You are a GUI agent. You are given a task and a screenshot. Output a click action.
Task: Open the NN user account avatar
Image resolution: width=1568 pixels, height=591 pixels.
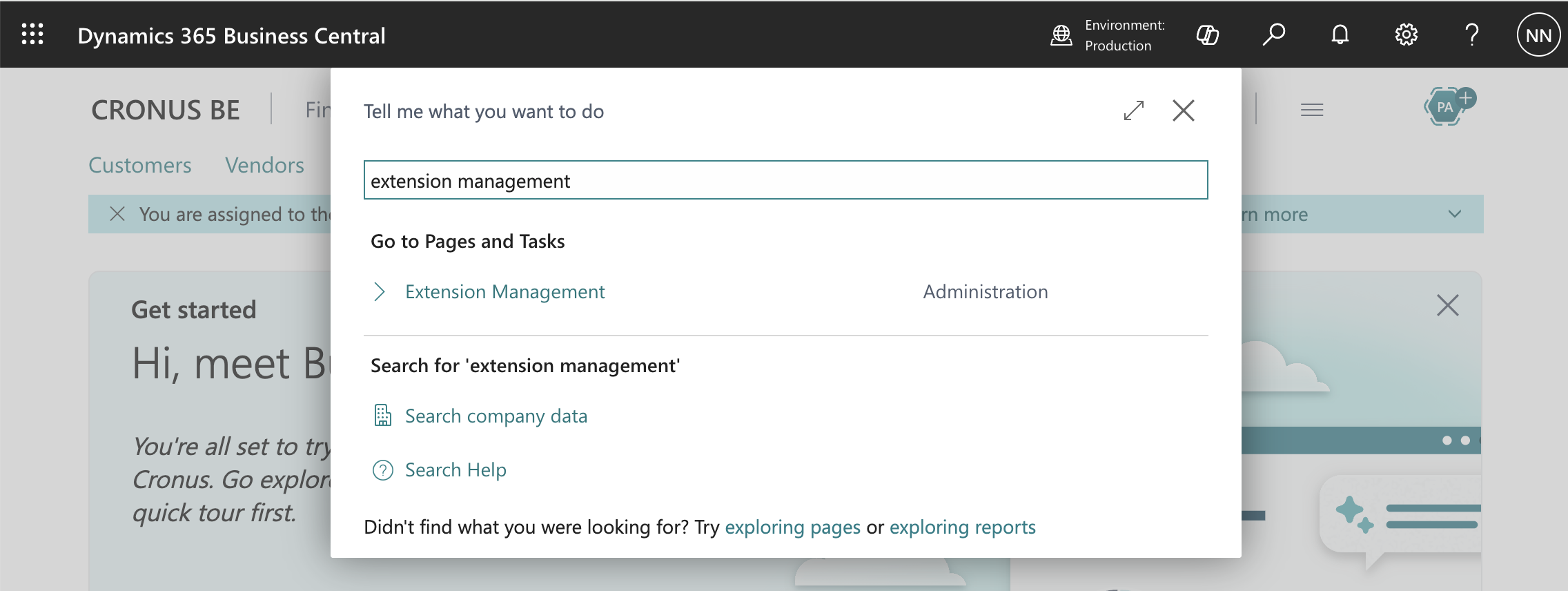point(1538,35)
